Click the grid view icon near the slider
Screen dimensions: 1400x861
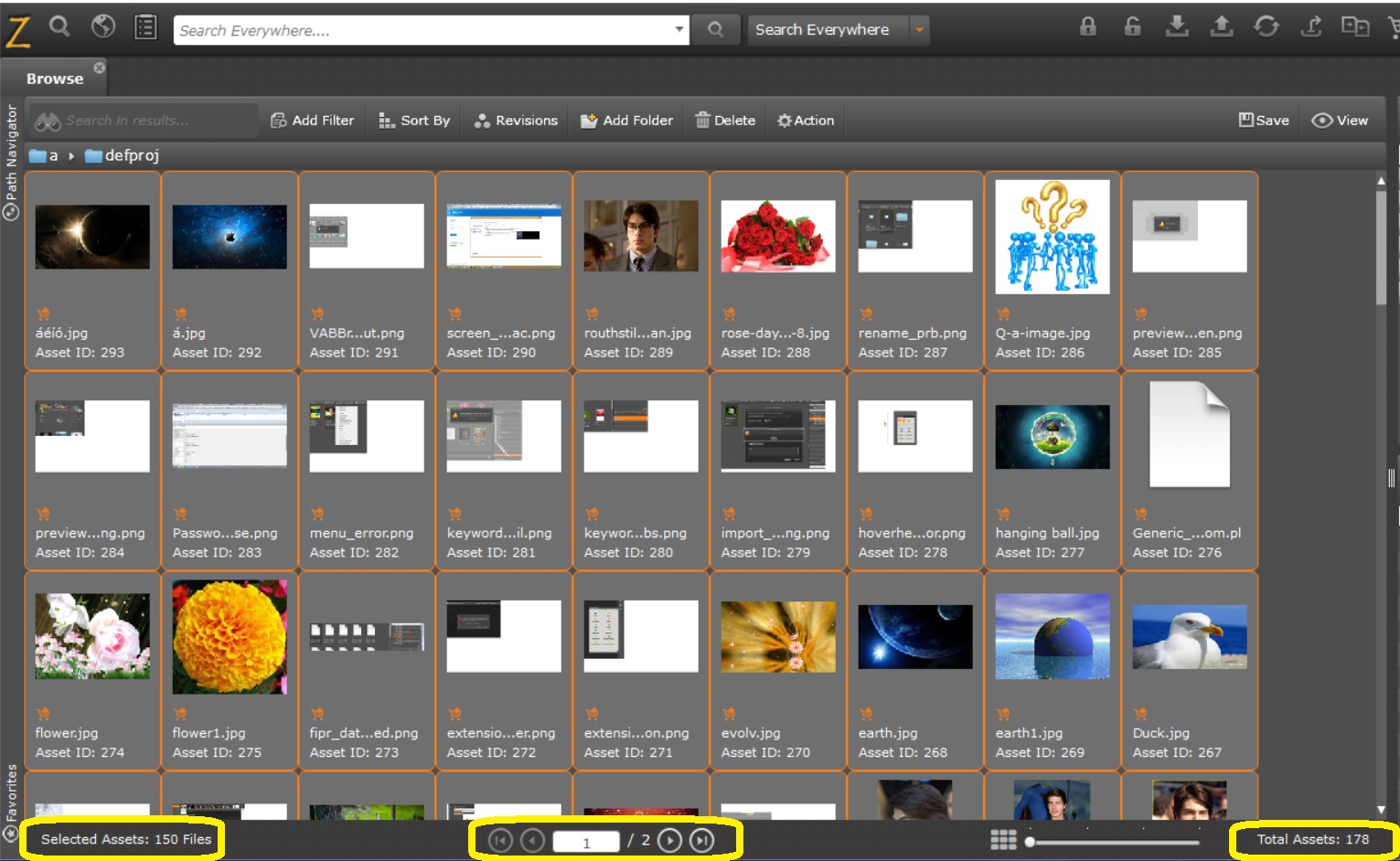coord(1003,840)
